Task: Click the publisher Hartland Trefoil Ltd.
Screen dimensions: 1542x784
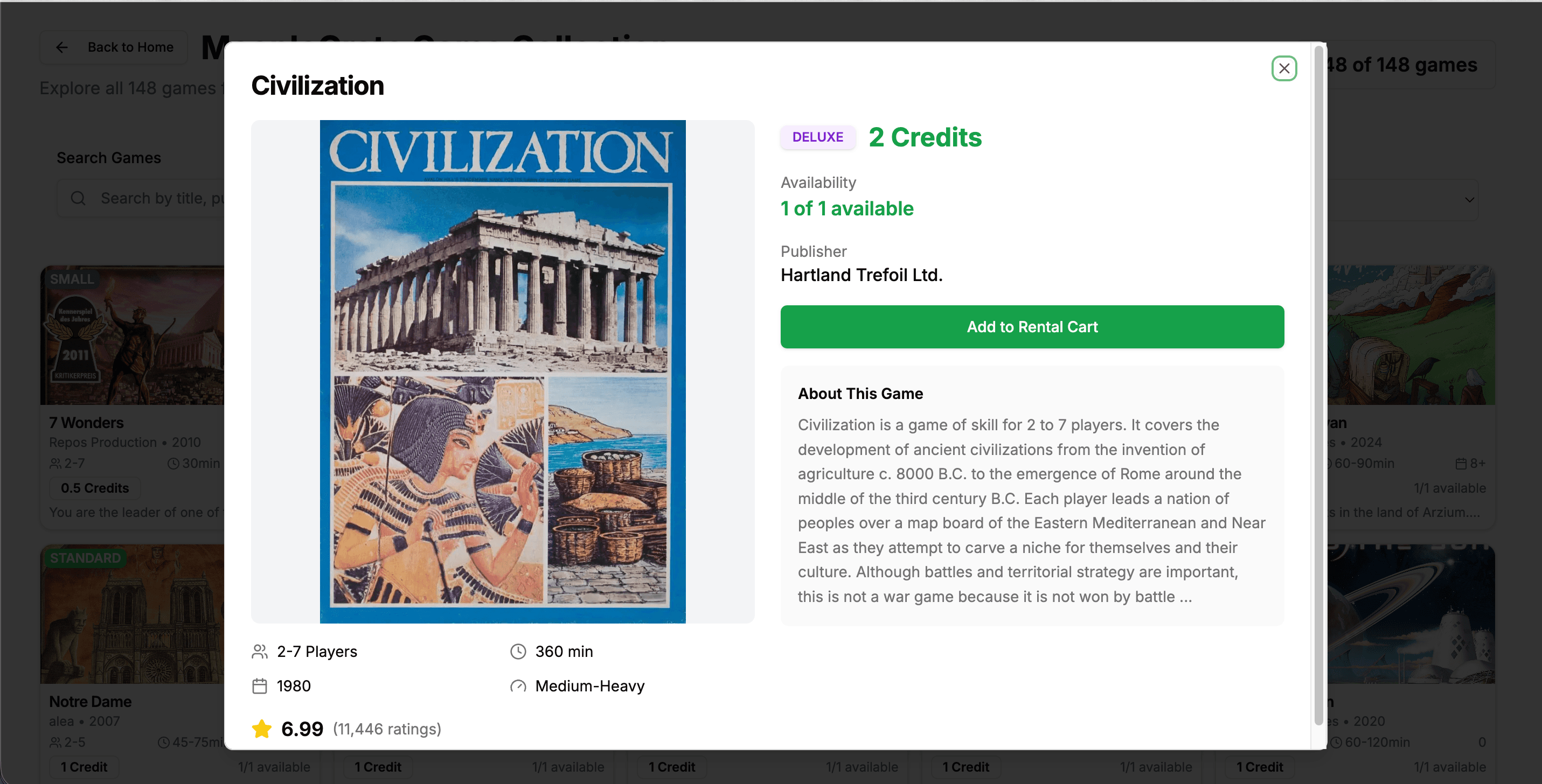Action: (861, 275)
